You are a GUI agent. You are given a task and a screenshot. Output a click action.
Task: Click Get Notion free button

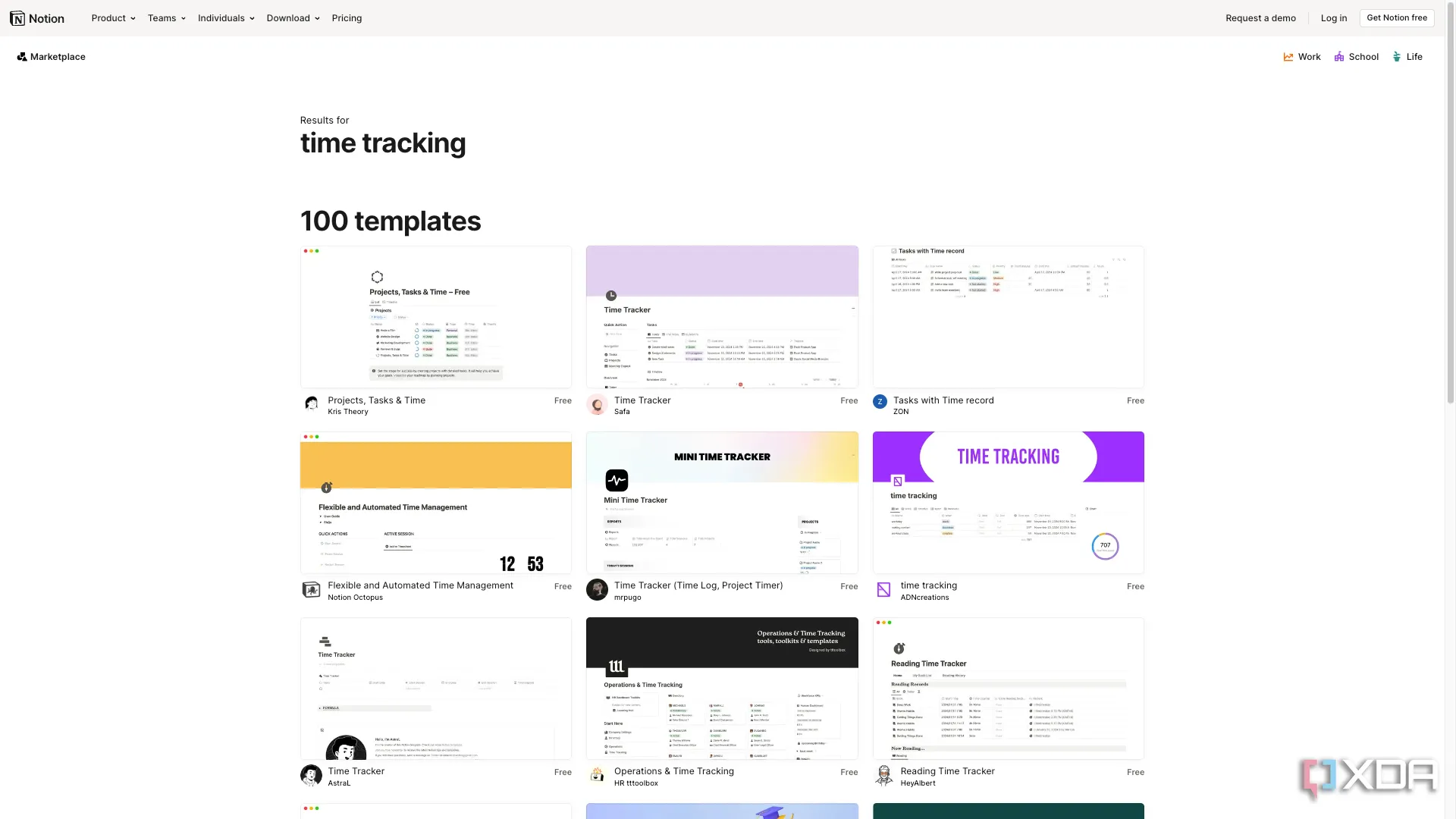pyautogui.click(x=1397, y=18)
